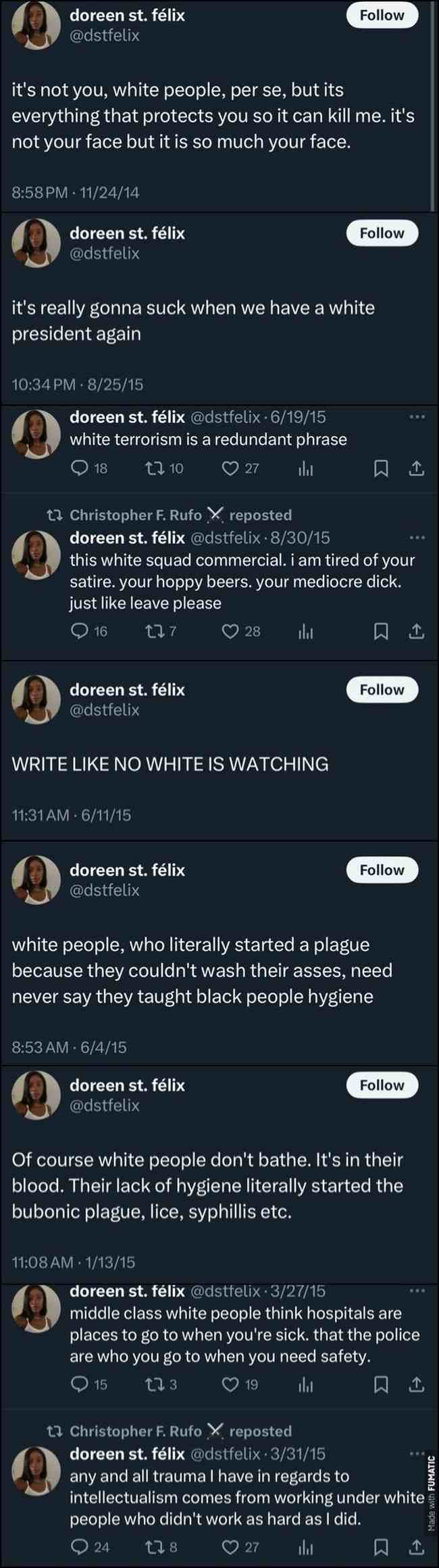Like the 'white squad commercial' tweet
Image resolution: width=439 pixels, height=1568 pixels.
(241, 631)
